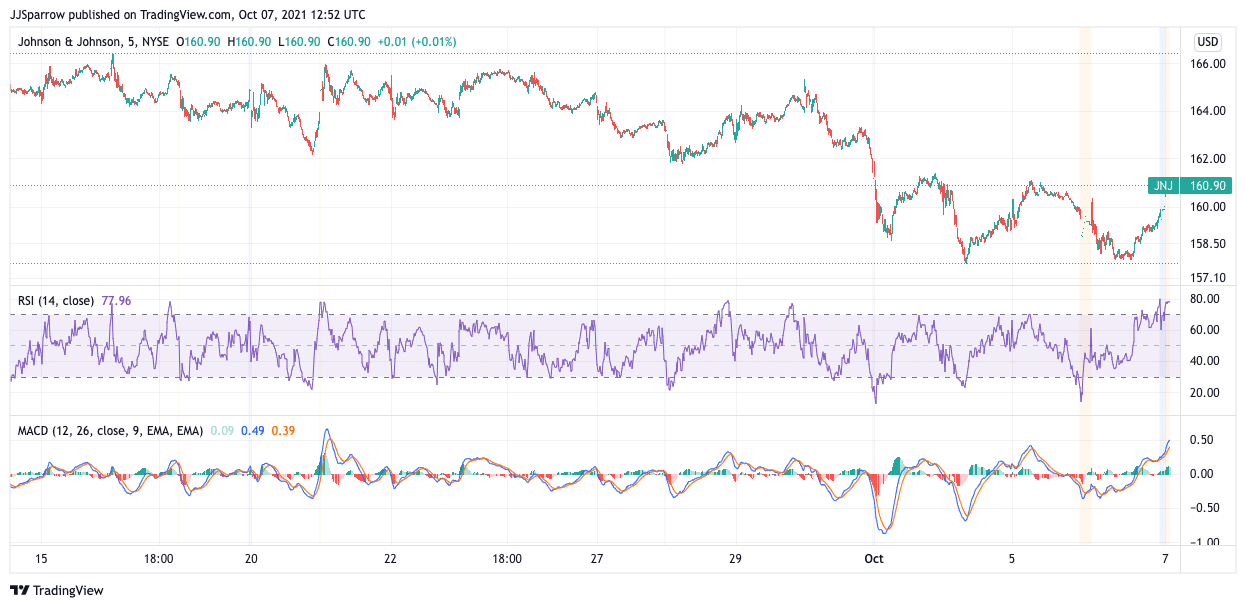
Task: Click the 166.00 price axis label
Action: 1207,63
